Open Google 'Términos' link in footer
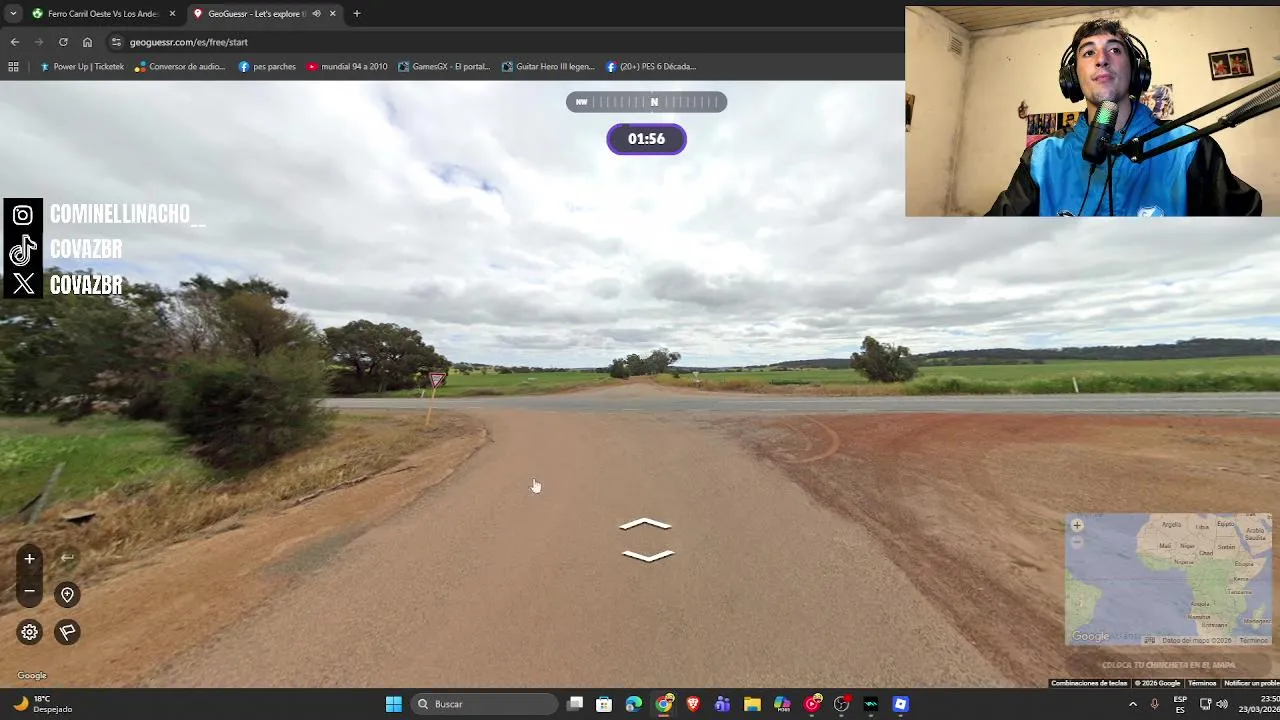Screen dimensions: 1280x720 [1202, 683]
